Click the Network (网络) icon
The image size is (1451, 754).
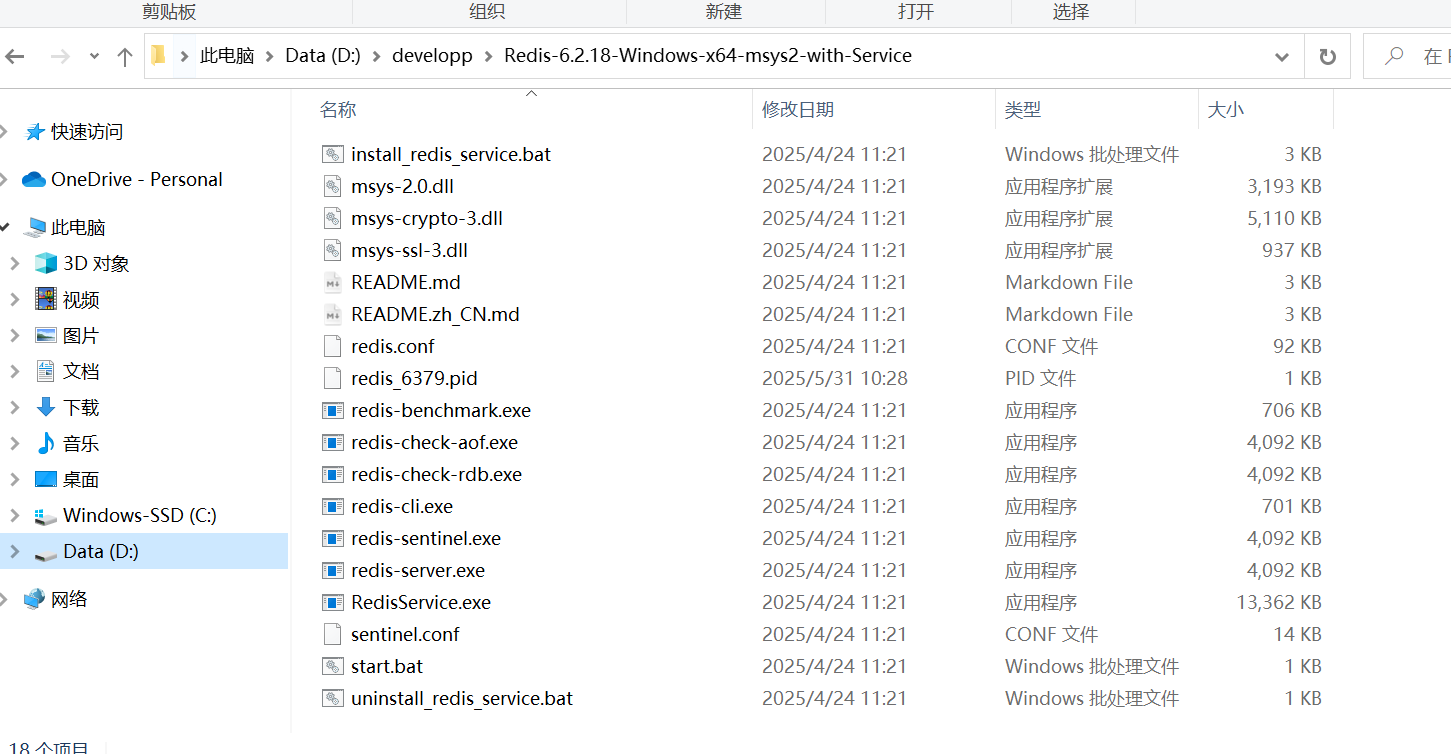click(35, 599)
